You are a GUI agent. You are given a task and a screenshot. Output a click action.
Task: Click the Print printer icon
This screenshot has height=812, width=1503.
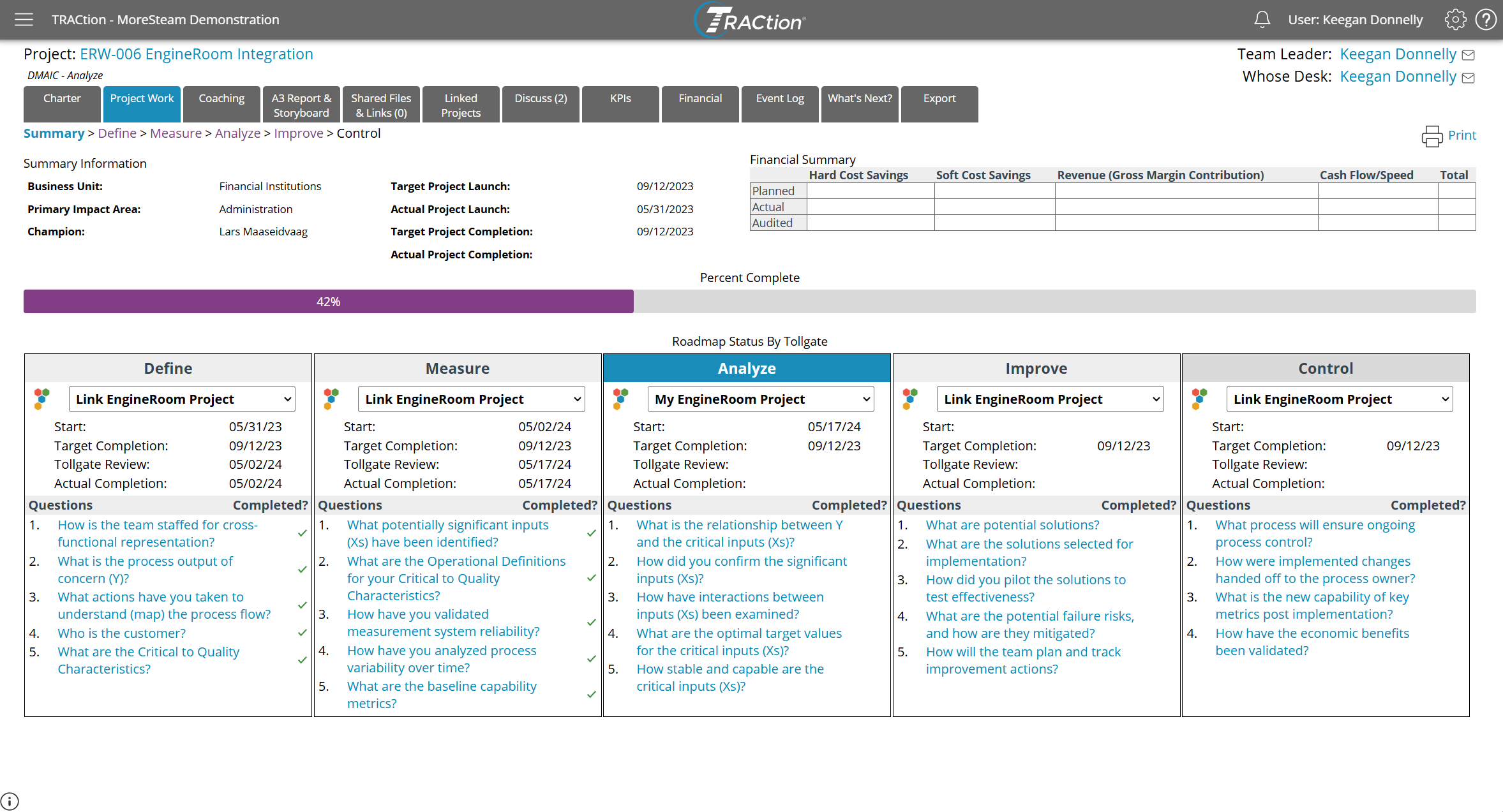tap(1432, 136)
